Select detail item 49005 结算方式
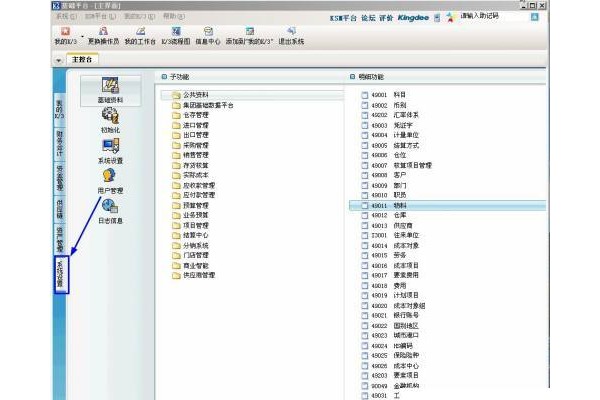 (390, 145)
